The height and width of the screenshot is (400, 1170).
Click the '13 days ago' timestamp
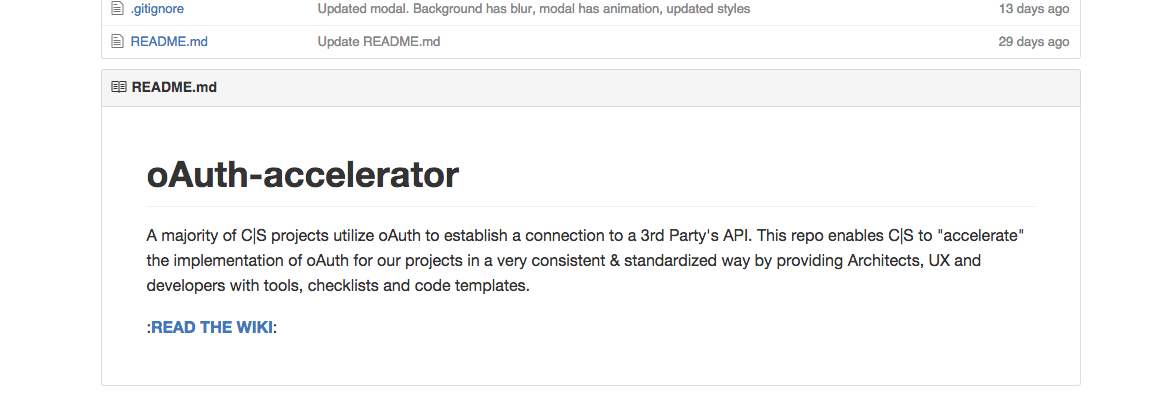(1033, 9)
